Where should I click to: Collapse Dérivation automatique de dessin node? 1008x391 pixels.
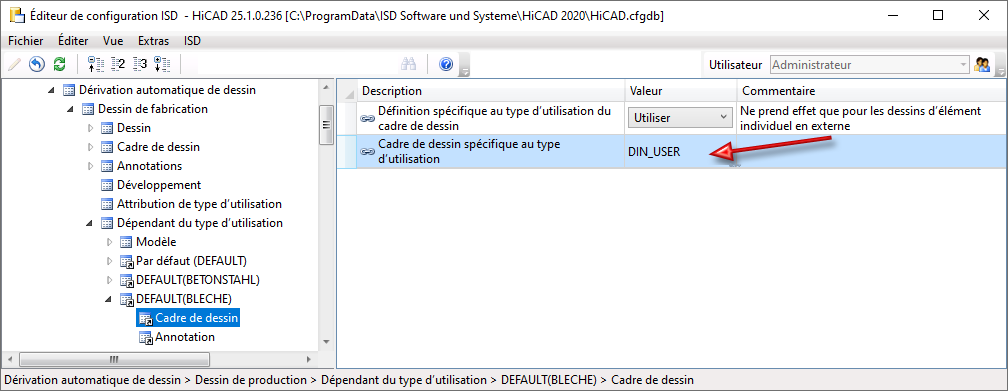[x=51, y=90]
